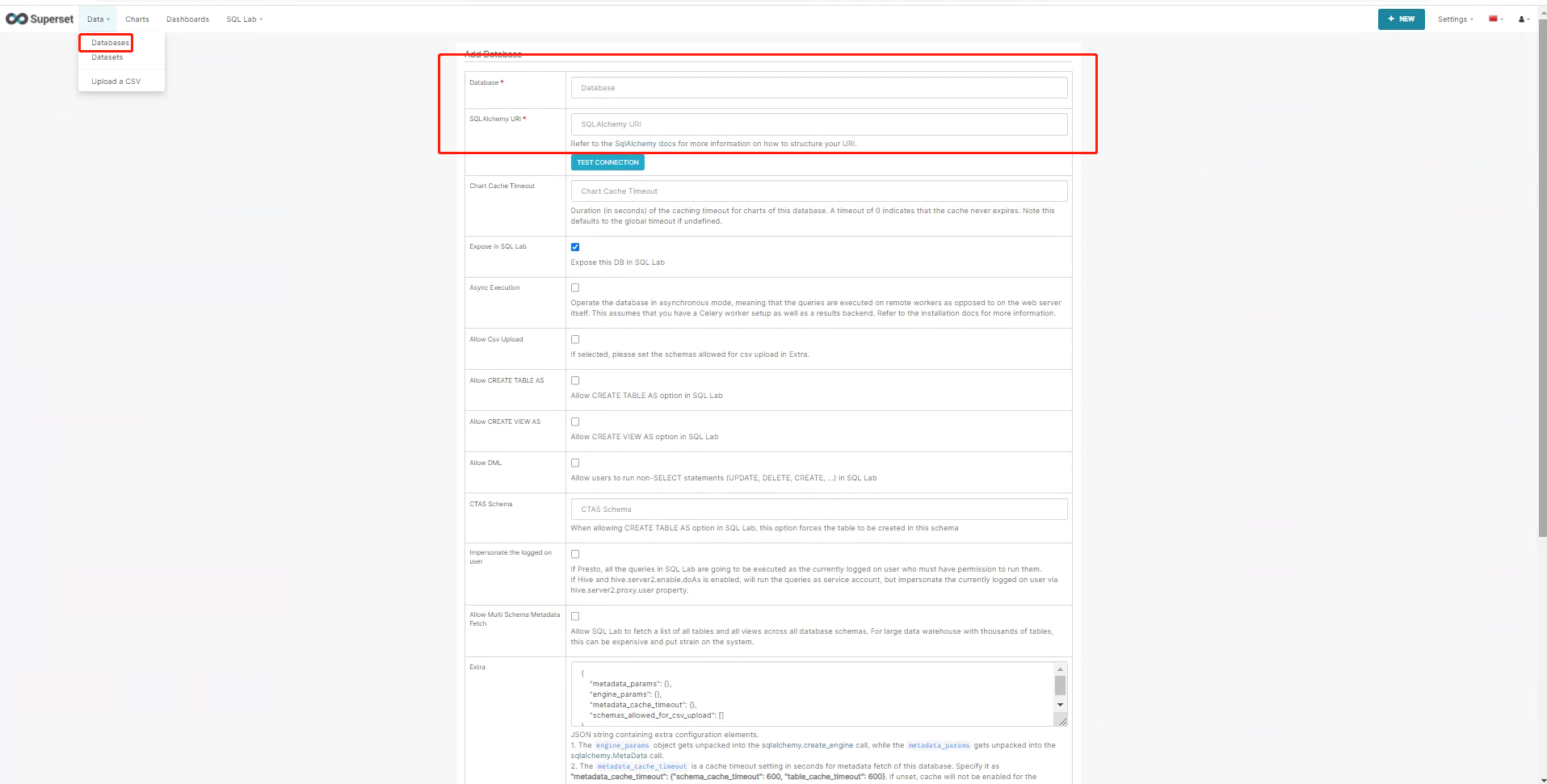
Task: Click the Extra textarea scrollbar thumb
Action: (1060, 685)
